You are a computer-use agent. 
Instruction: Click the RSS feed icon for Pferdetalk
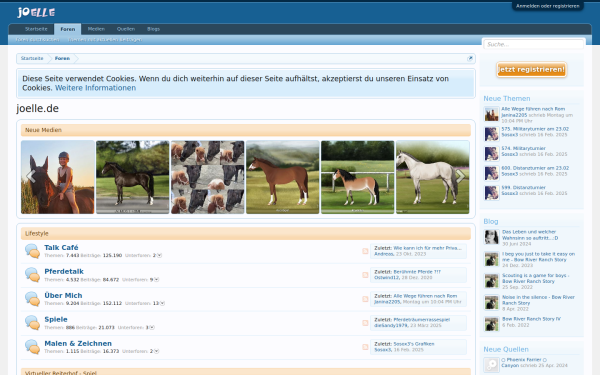click(365, 275)
